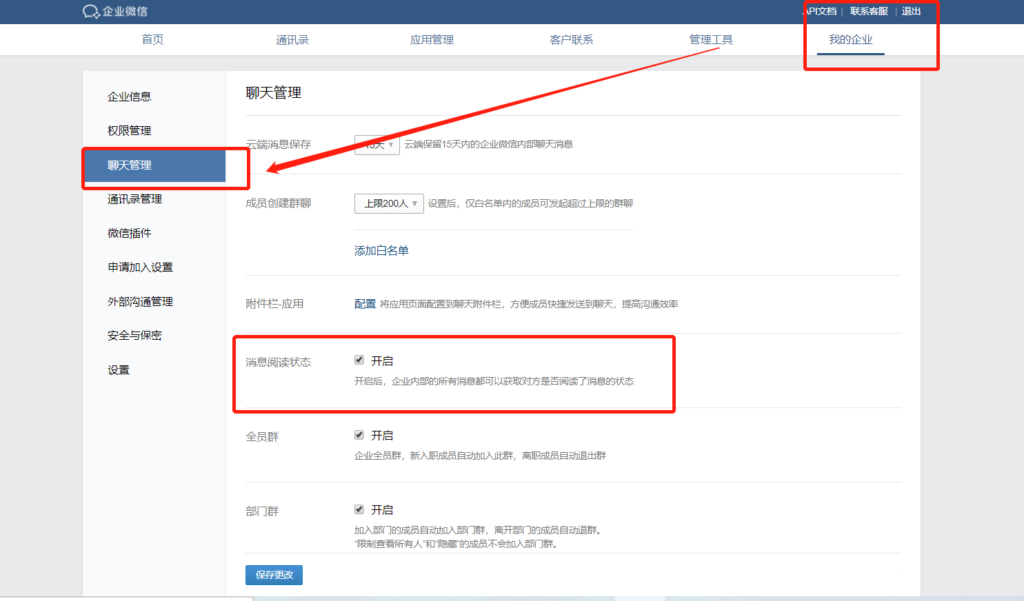Select the 管理工具 tab

710,40
